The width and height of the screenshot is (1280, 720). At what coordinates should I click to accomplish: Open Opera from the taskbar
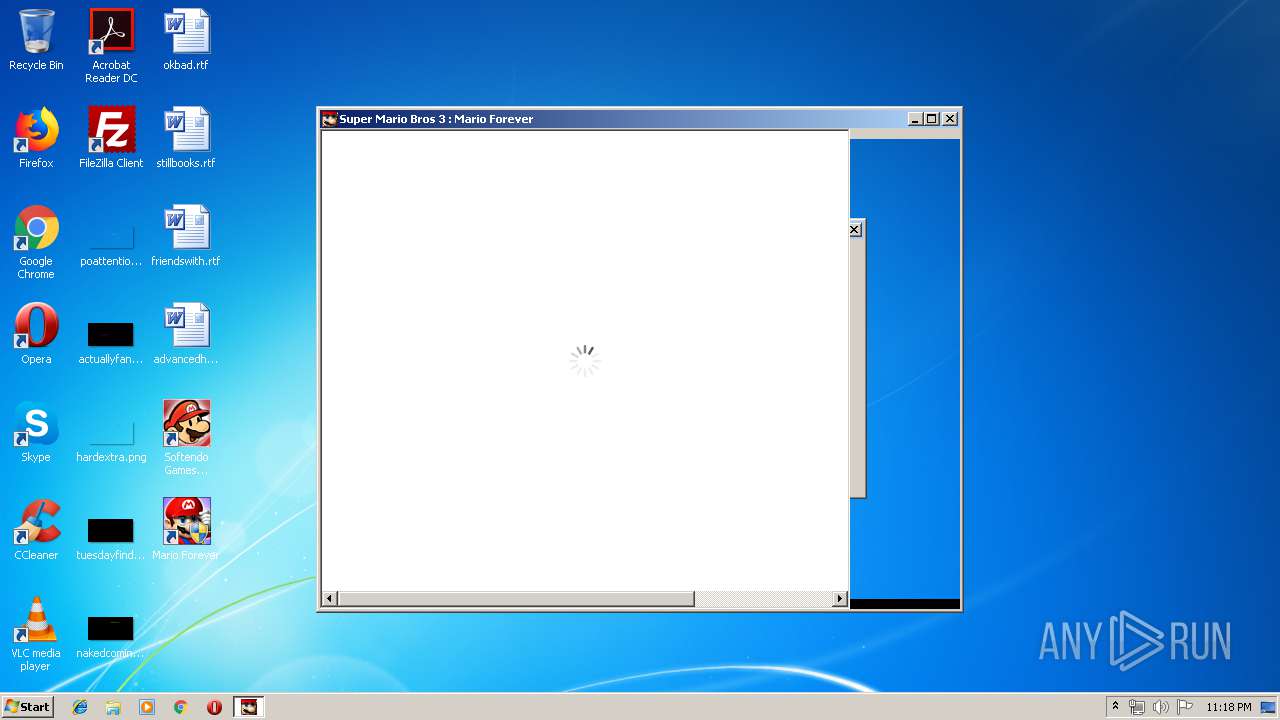(x=214, y=707)
